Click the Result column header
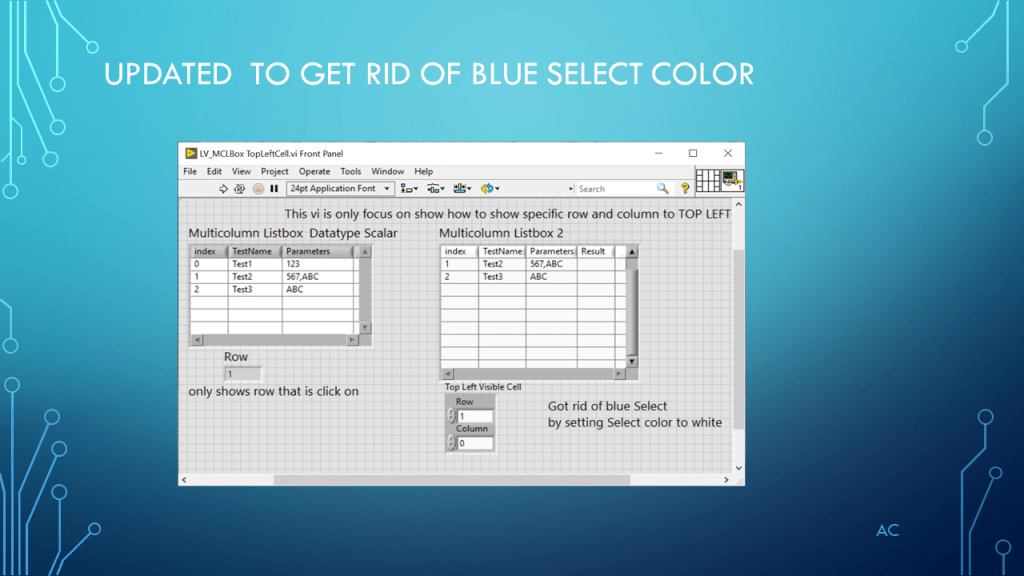This screenshot has width=1024, height=576. point(594,251)
